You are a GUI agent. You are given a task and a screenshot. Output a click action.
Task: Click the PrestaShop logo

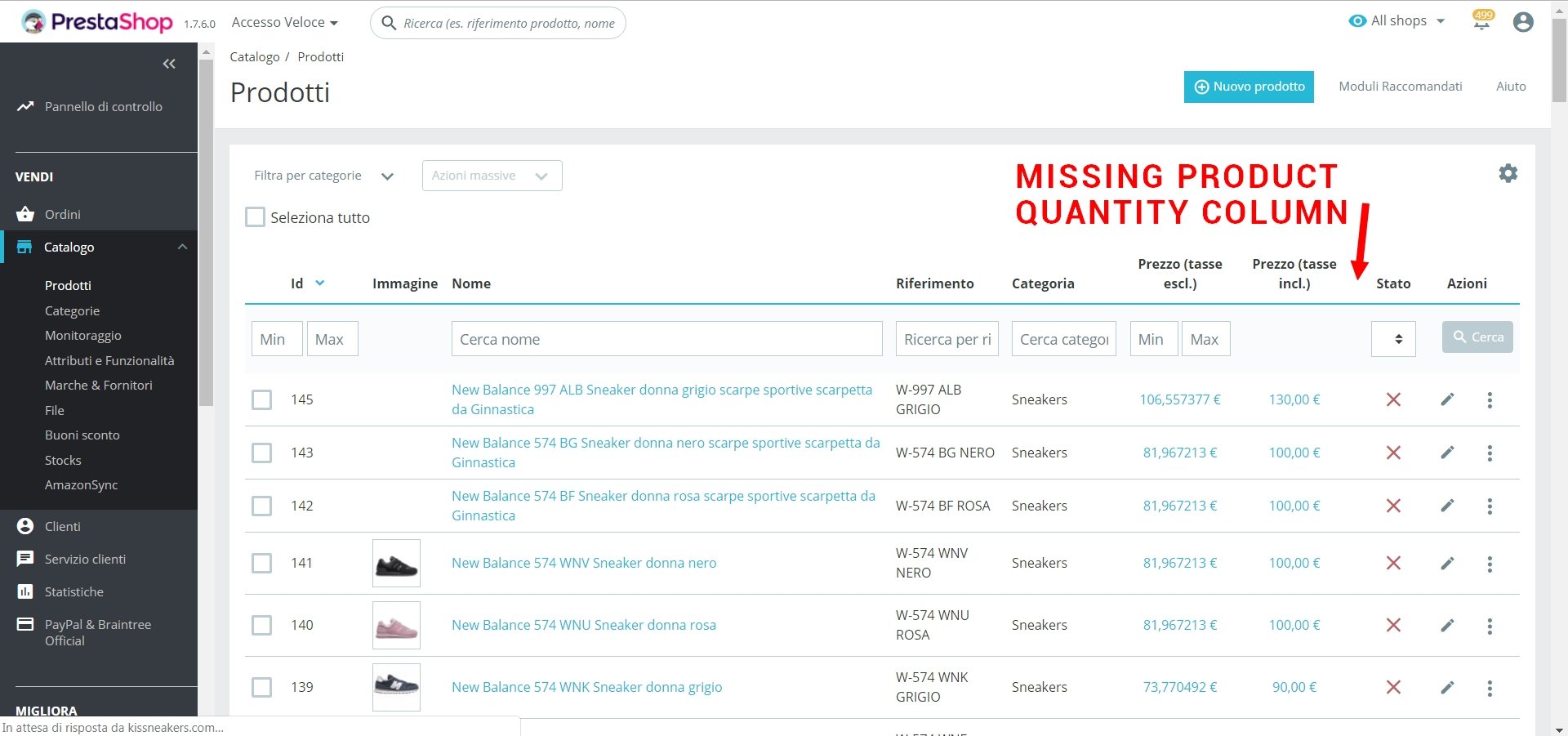(97, 22)
